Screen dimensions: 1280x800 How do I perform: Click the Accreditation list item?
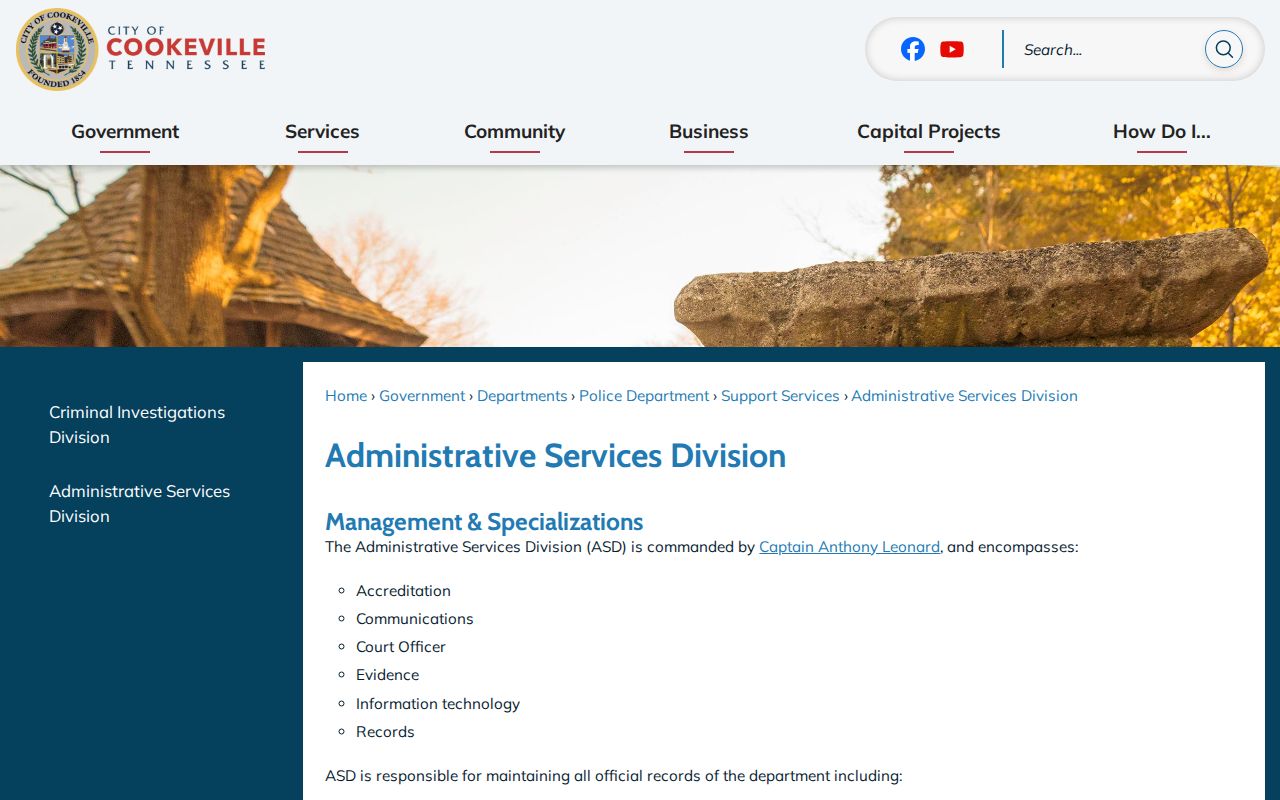pos(403,591)
